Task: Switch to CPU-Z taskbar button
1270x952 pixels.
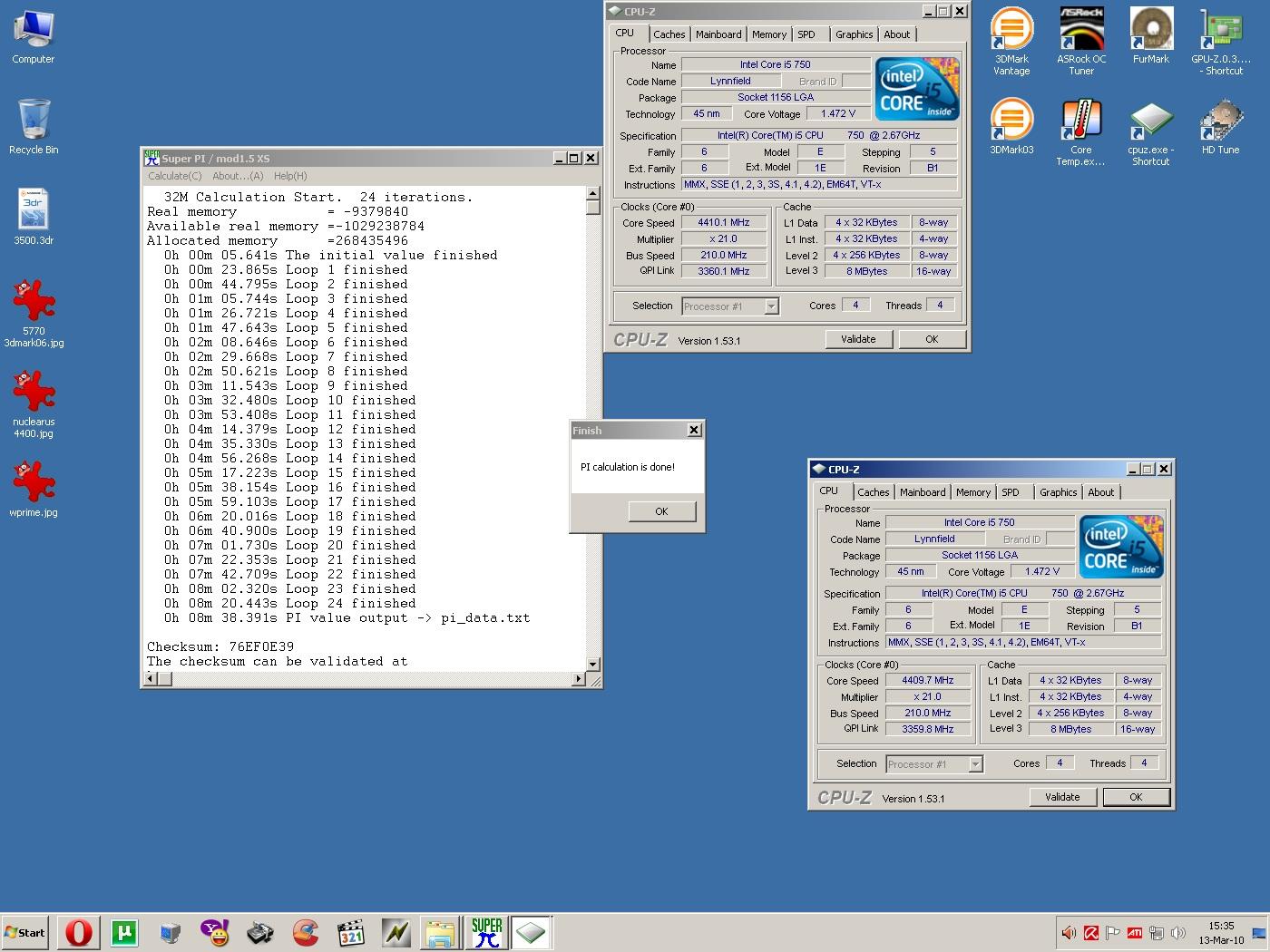Action: (x=531, y=932)
